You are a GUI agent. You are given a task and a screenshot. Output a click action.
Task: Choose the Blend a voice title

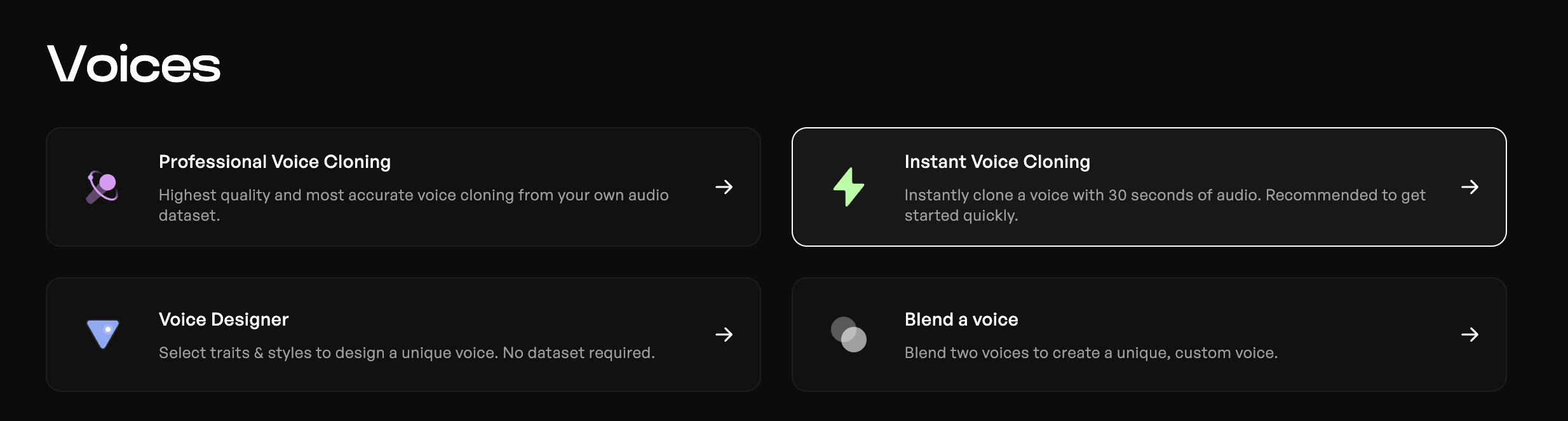tap(961, 319)
